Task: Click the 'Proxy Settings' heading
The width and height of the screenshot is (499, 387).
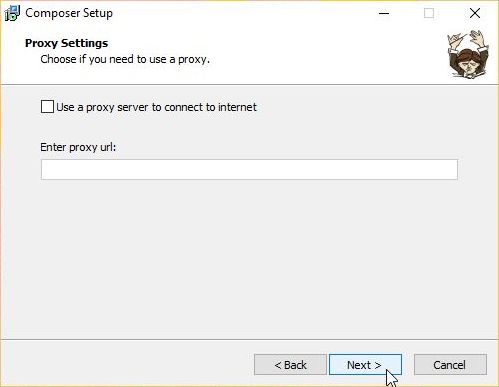Action: pyautogui.click(x=66, y=43)
